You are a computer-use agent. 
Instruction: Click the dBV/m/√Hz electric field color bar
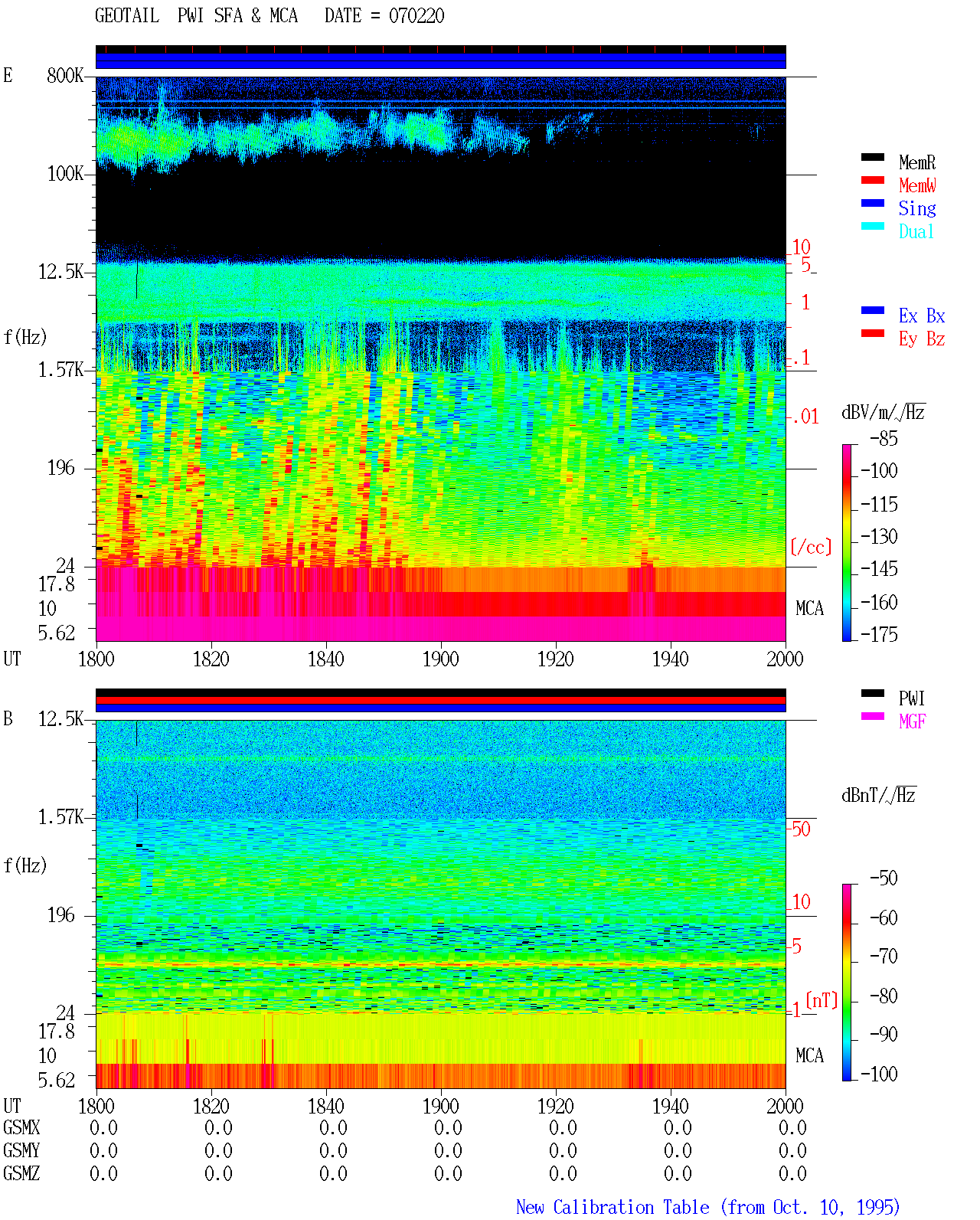[847, 542]
